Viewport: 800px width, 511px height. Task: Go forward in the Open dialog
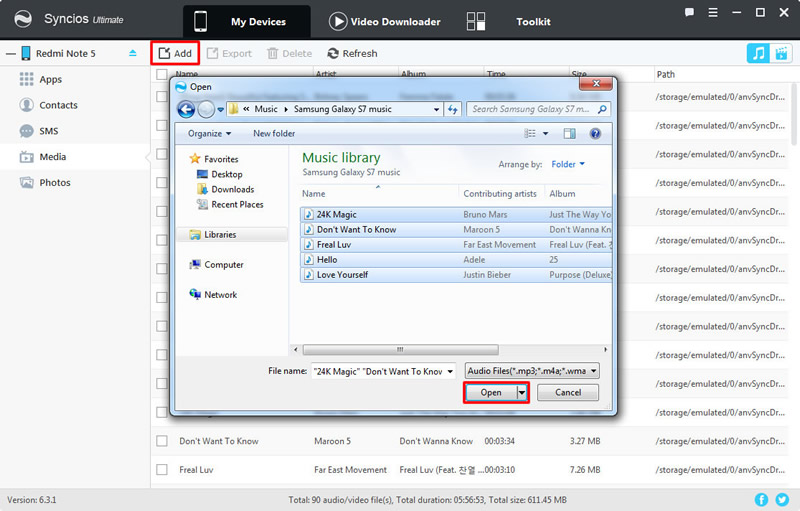coord(206,109)
